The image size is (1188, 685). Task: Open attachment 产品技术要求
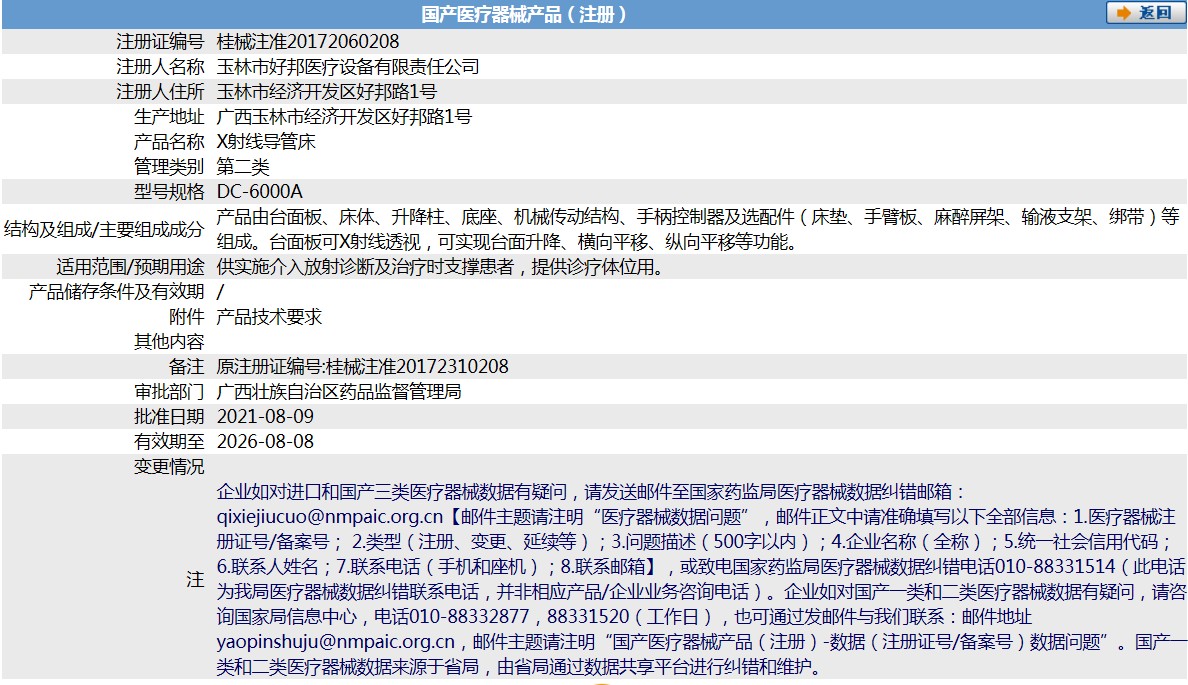point(269,317)
